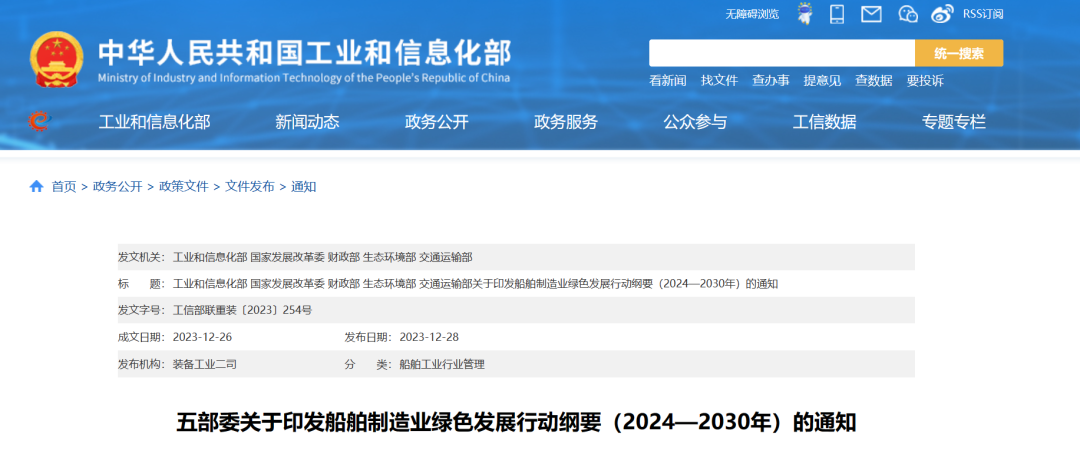1080x474 pixels.
Task: Open the WeChat icon in header
Action: (907, 14)
